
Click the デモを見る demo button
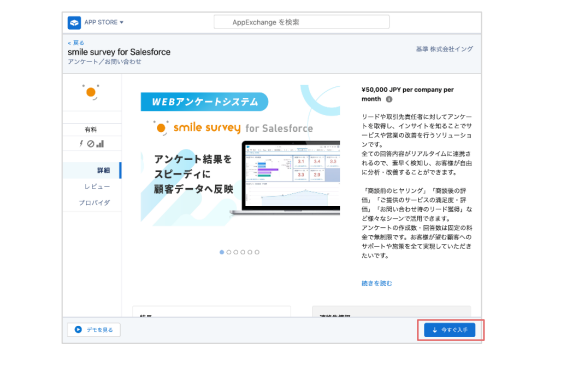pyautogui.click(x=94, y=330)
